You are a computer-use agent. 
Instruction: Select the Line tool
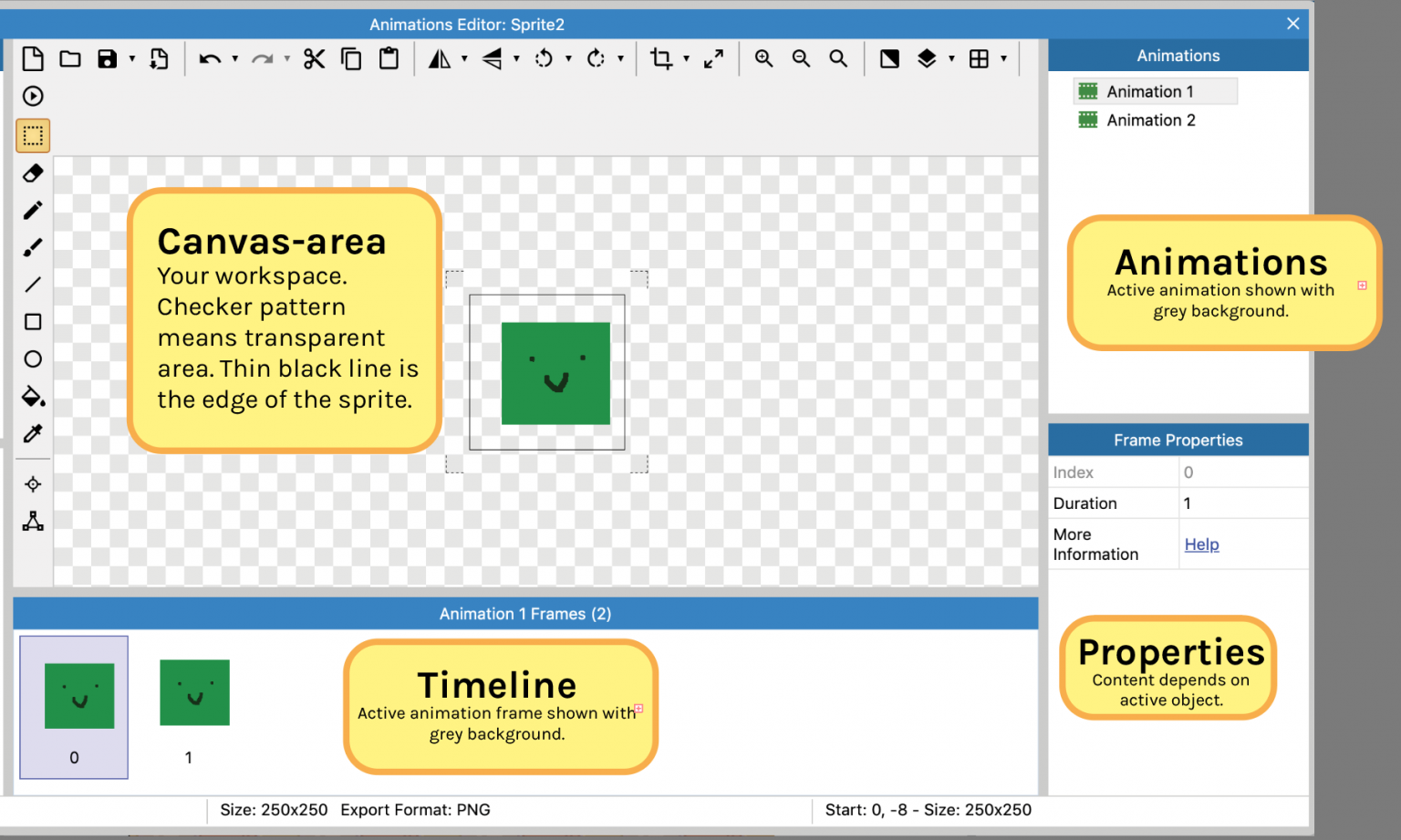[x=33, y=285]
